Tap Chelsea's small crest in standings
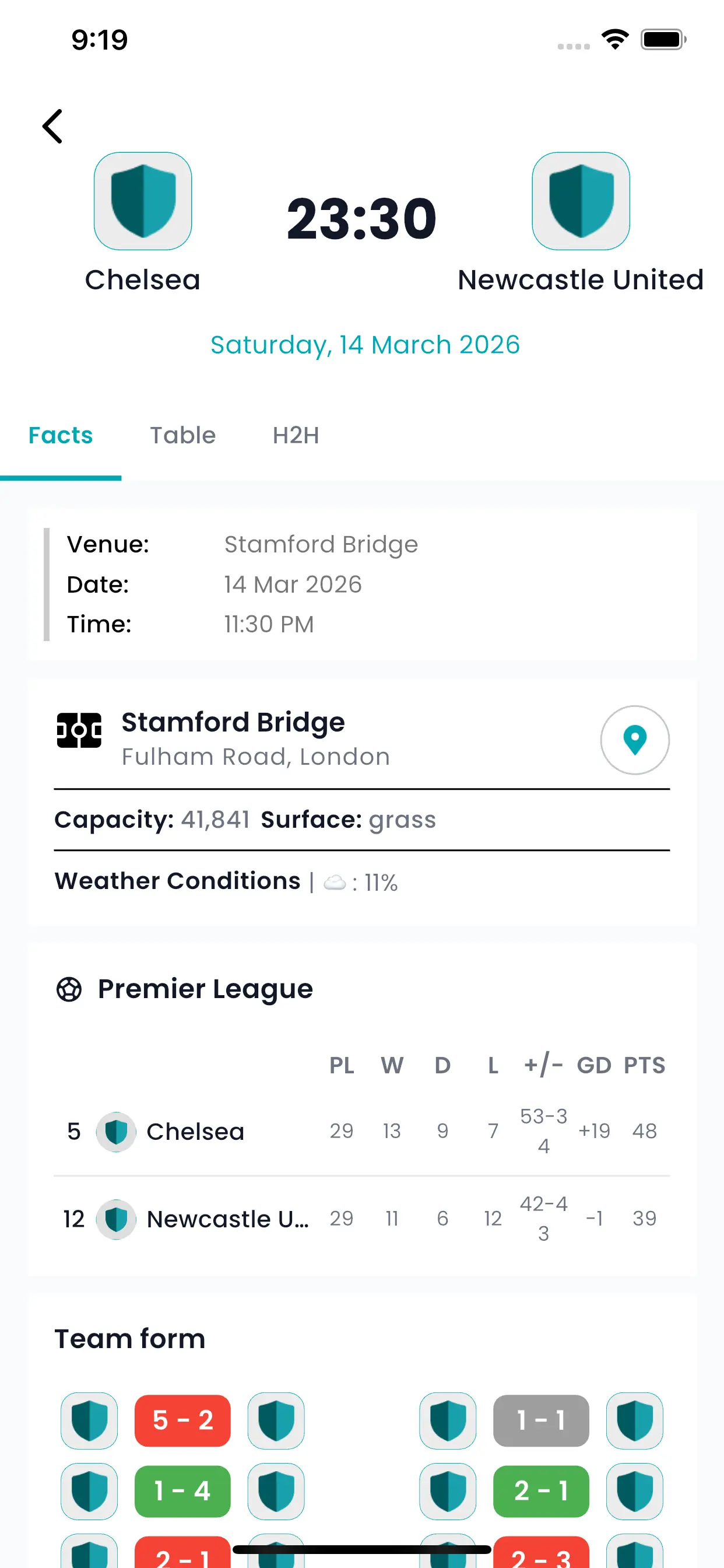This screenshot has width=724, height=1568. click(115, 1132)
